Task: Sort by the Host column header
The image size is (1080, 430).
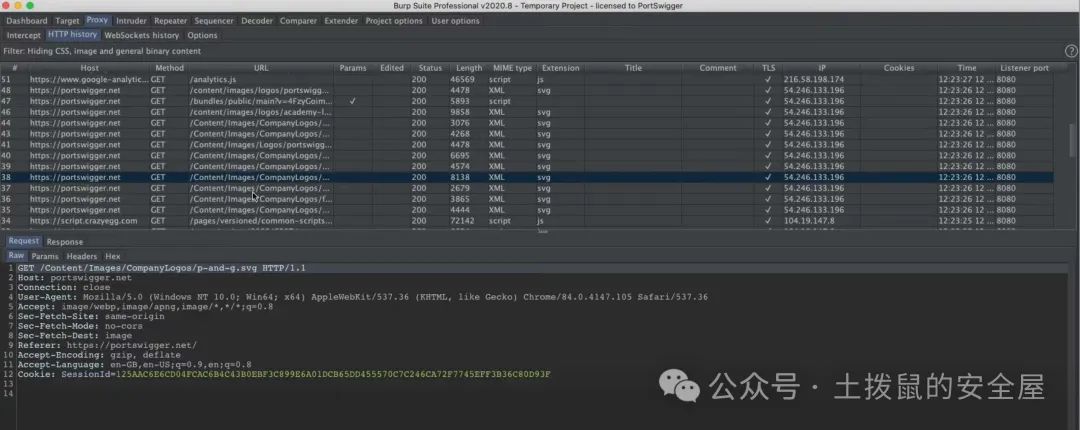Action: pyautogui.click(x=90, y=68)
